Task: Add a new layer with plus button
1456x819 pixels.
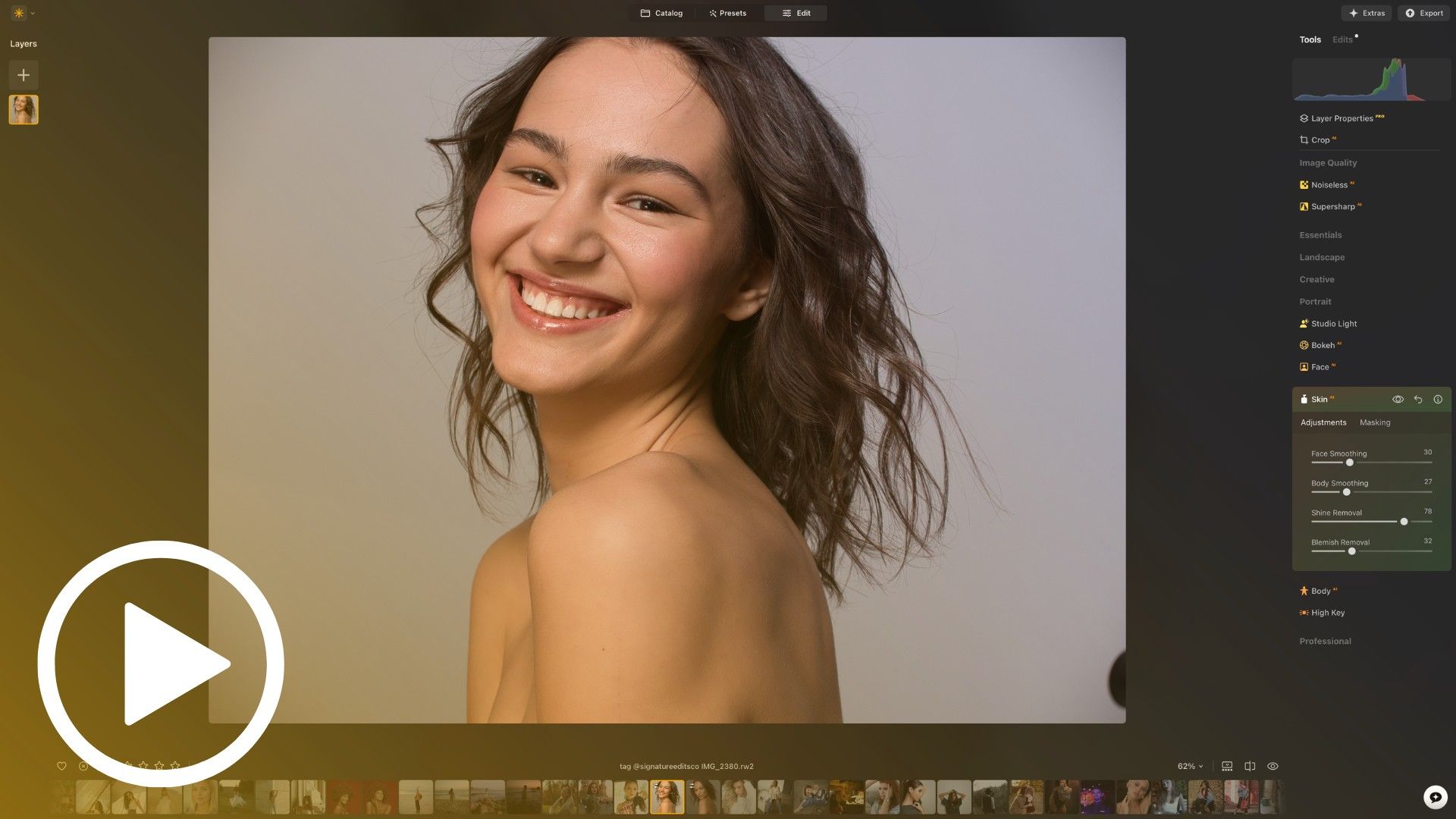Action: (24, 75)
